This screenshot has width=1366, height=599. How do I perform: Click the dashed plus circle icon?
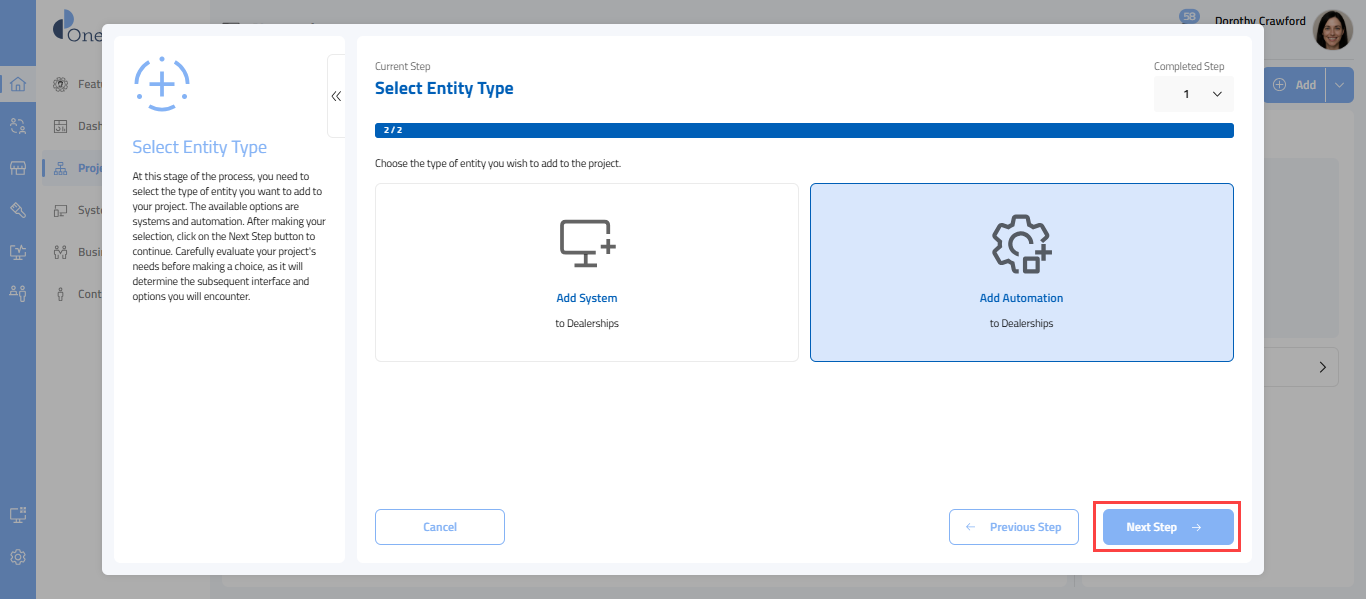[x=162, y=84]
